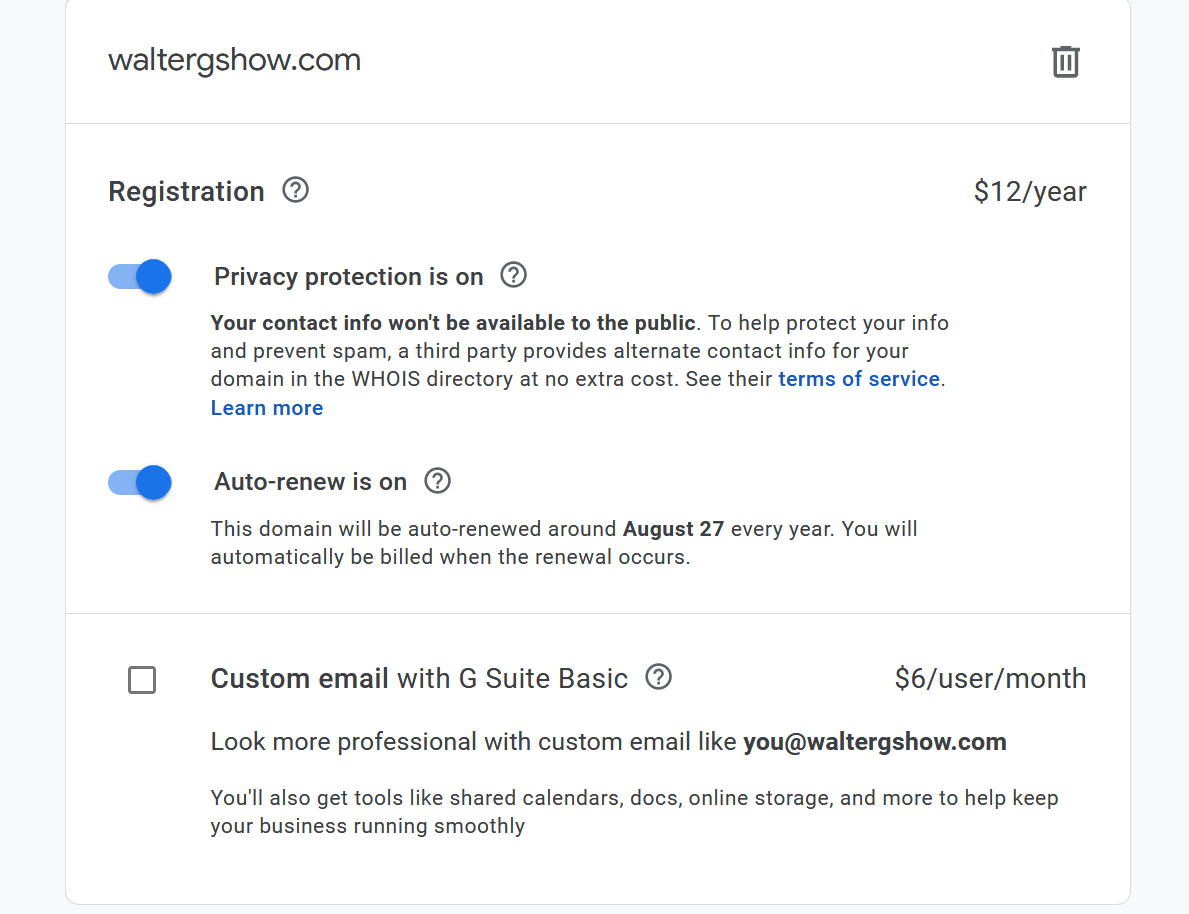Viewport: 1189px width, 914px height.
Task: Click the $12/year registration price
Action: [1029, 191]
